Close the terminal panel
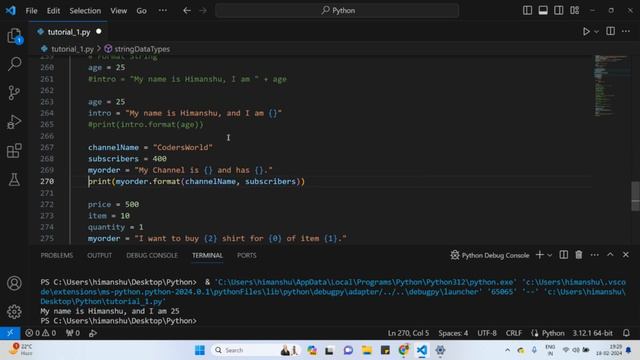The height and width of the screenshot is (360, 640). (x=626, y=255)
